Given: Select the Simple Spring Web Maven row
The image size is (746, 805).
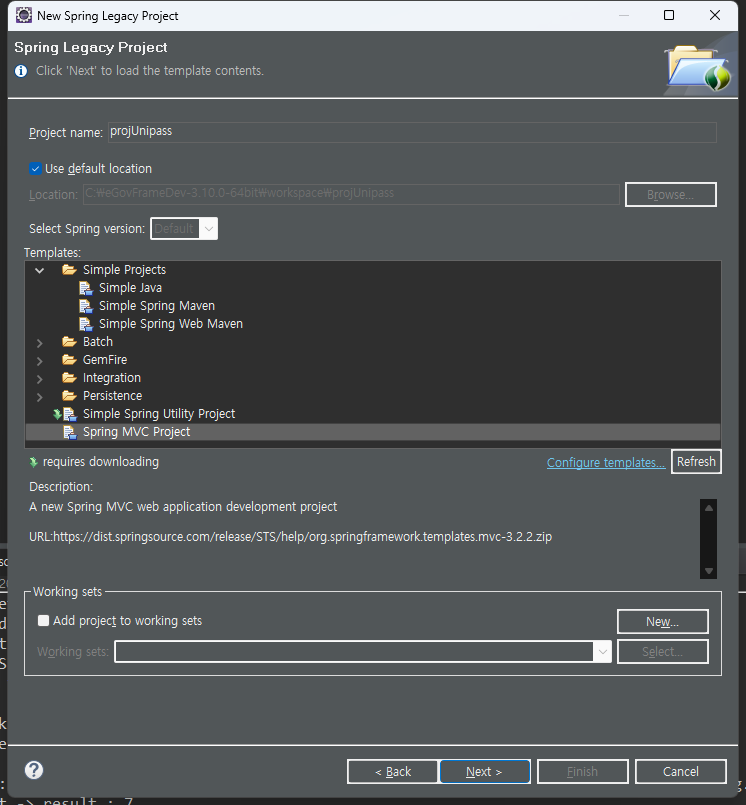Looking at the screenshot, I should pyautogui.click(x=373, y=324).
